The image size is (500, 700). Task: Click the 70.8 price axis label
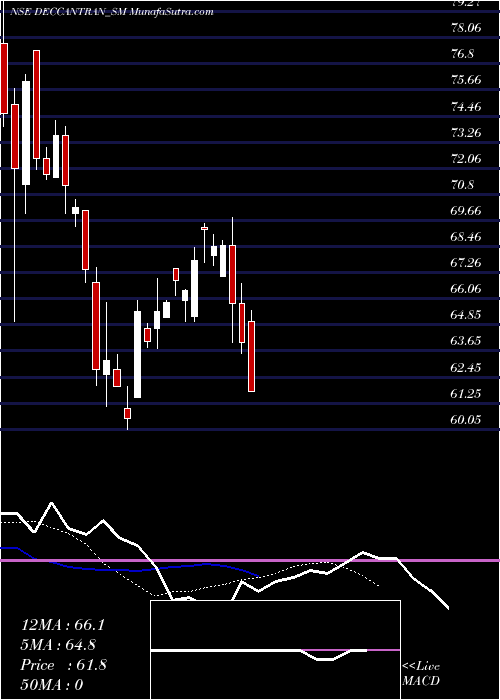pyautogui.click(x=462, y=185)
